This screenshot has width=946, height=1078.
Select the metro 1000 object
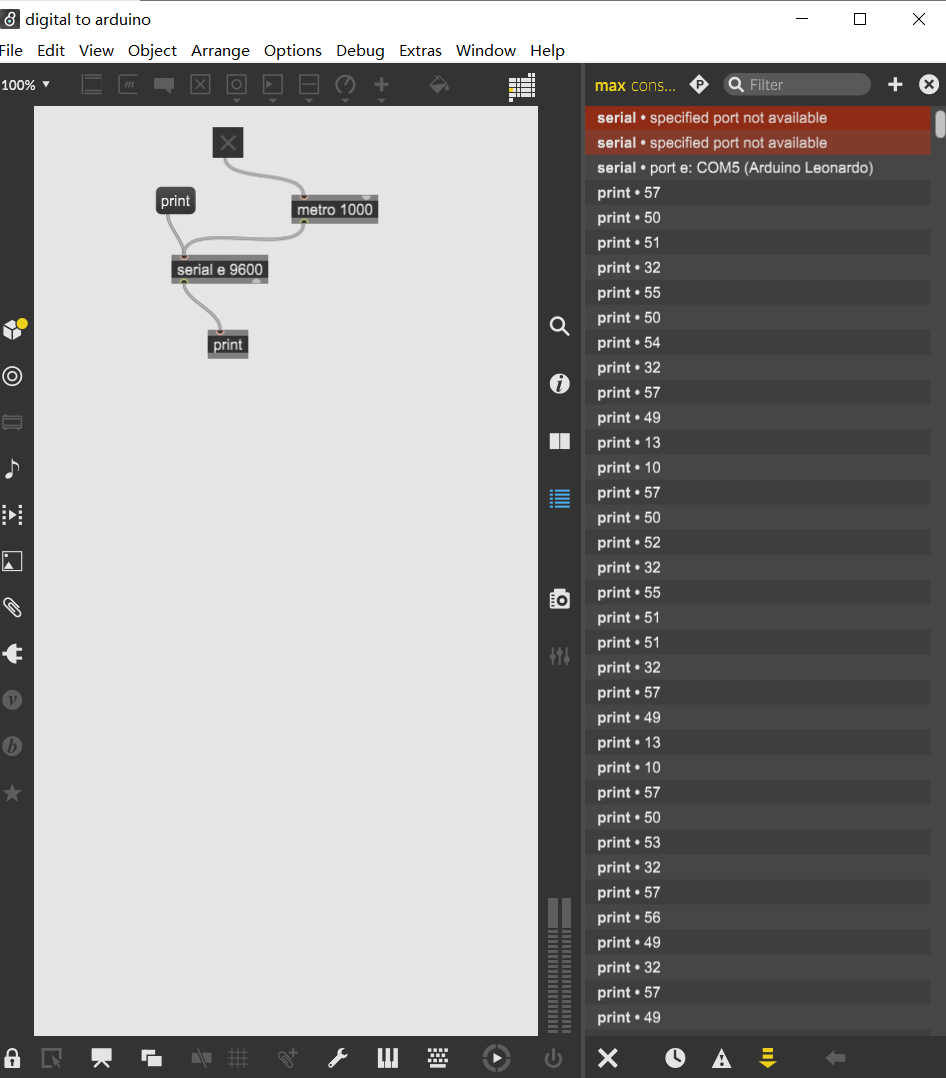coord(335,210)
